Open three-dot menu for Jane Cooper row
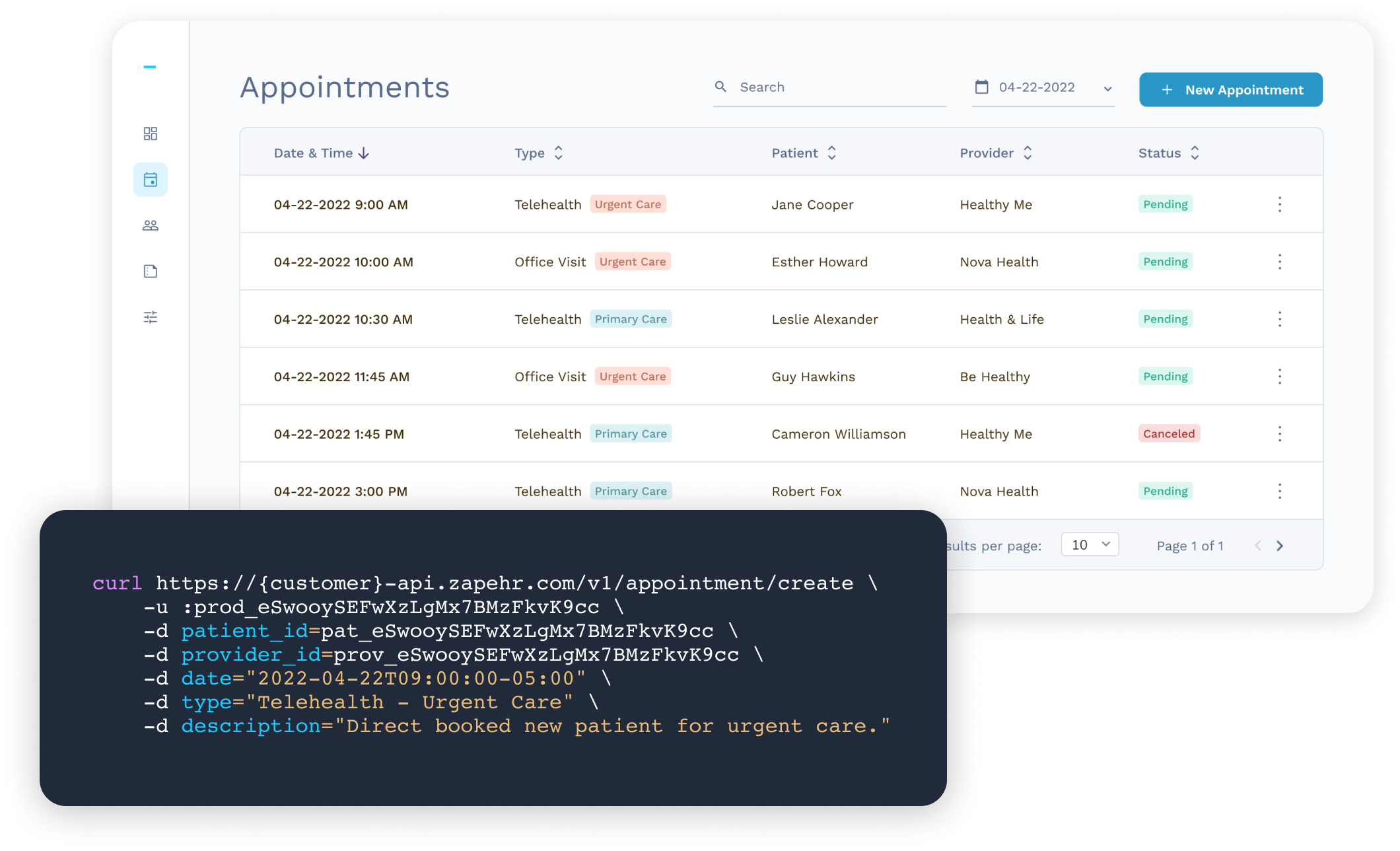Viewport: 1400px width, 851px height. pyautogui.click(x=1279, y=204)
